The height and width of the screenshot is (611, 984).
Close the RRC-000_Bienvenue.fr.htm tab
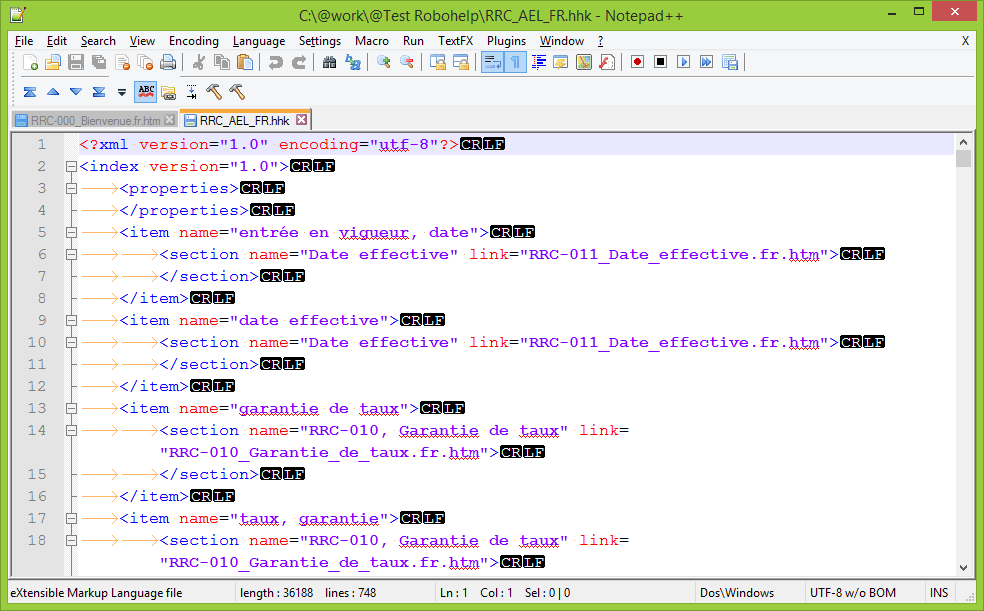tap(169, 120)
